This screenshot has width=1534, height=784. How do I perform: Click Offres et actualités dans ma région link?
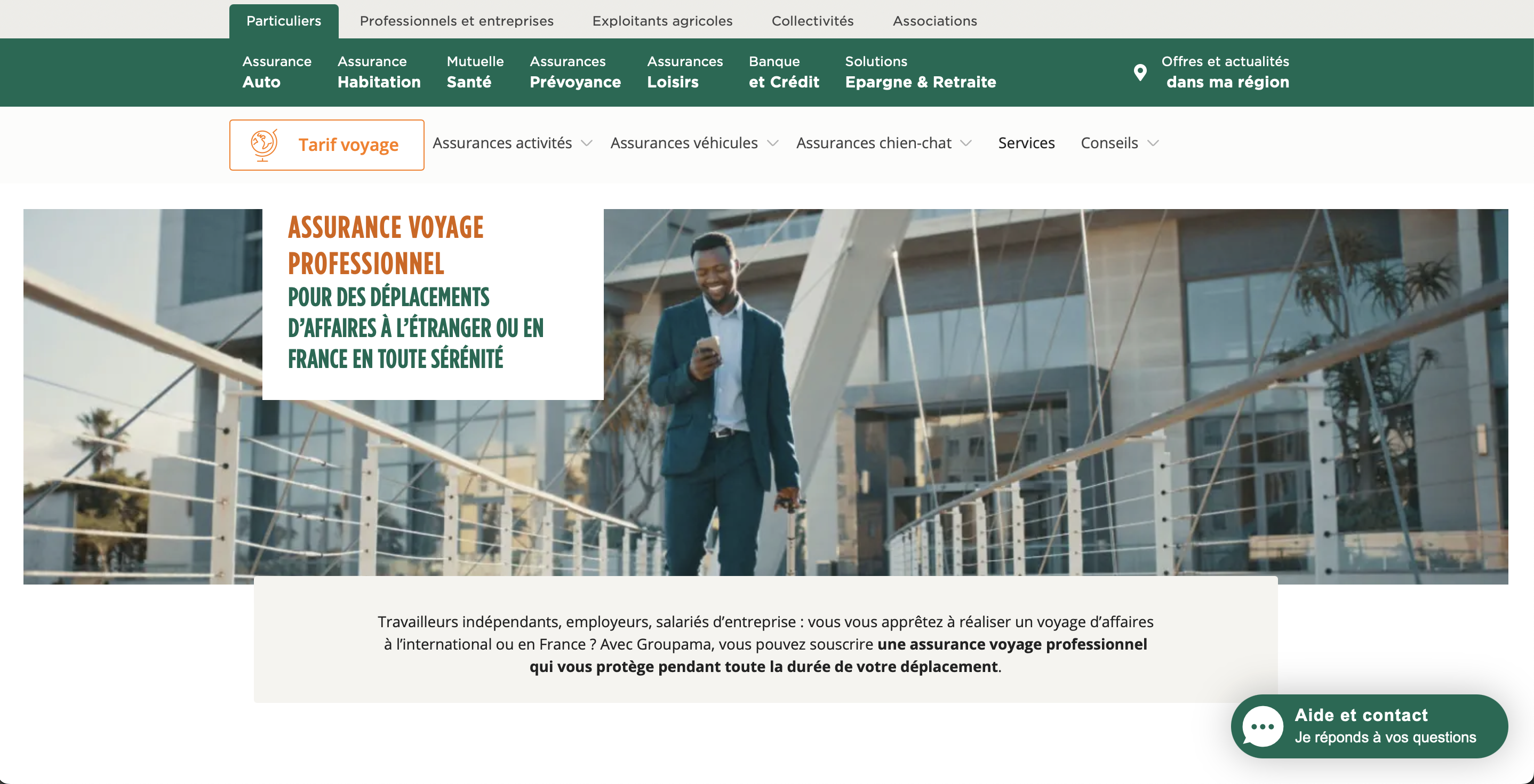(x=1211, y=71)
